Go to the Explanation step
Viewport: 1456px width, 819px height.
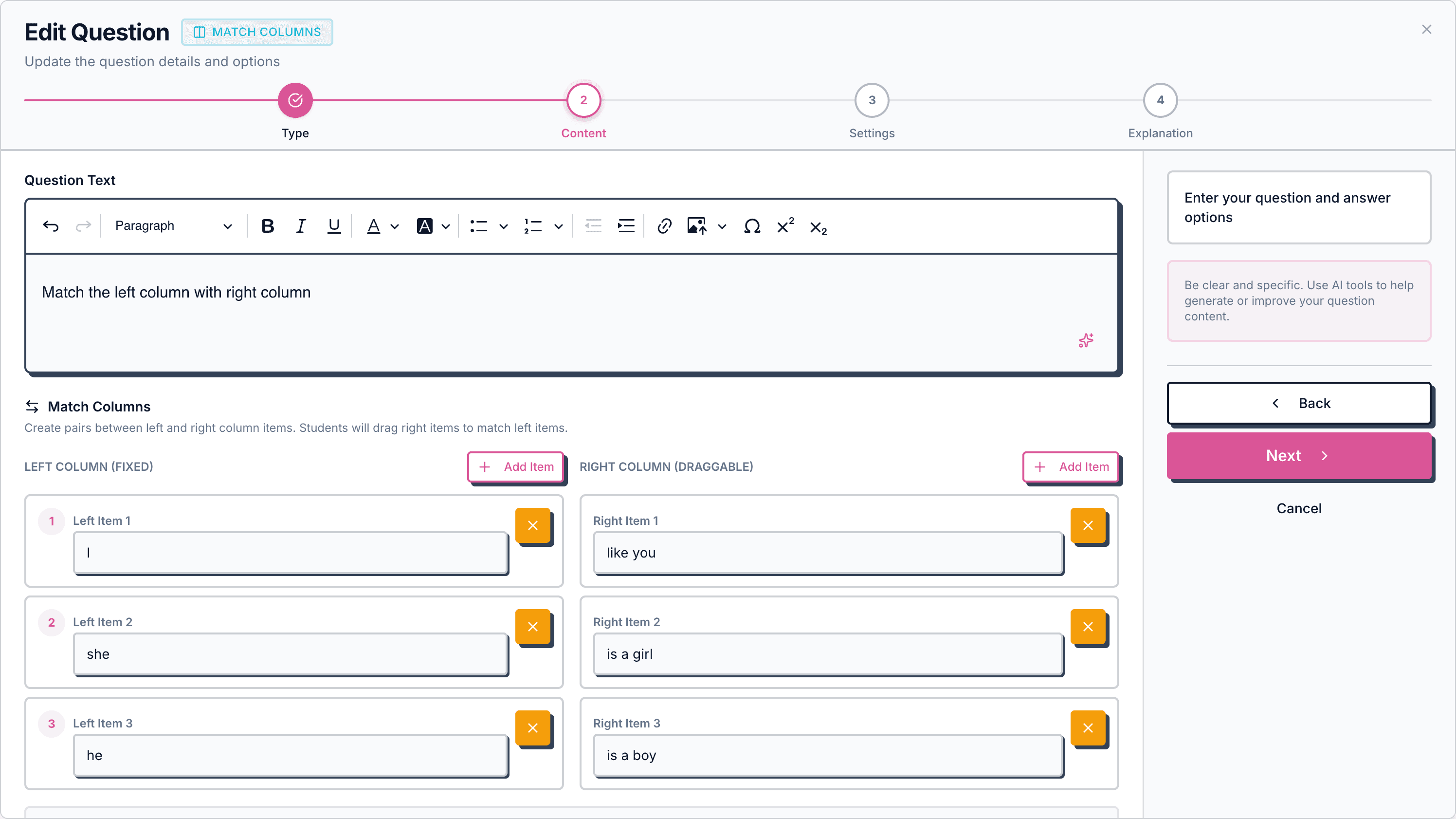(1160, 101)
